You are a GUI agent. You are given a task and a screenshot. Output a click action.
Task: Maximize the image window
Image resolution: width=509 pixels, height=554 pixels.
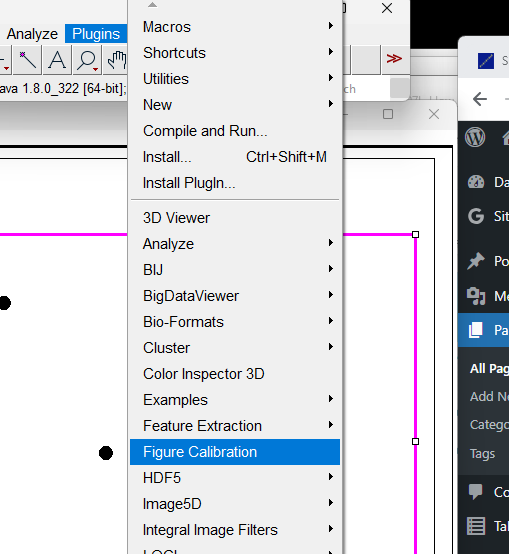coord(388,114)
